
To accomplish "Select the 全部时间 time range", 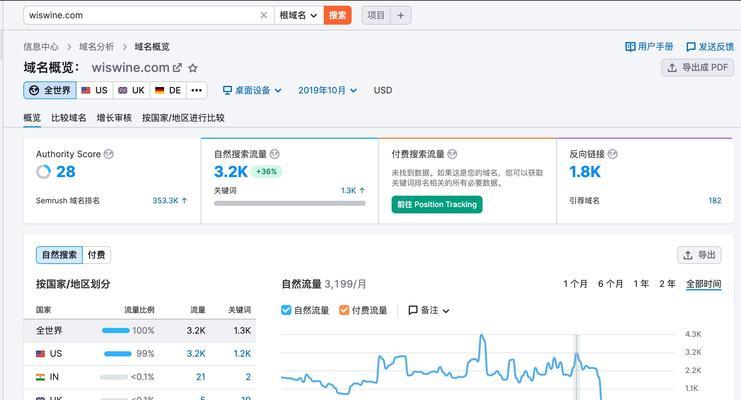I will pos(704,284).
